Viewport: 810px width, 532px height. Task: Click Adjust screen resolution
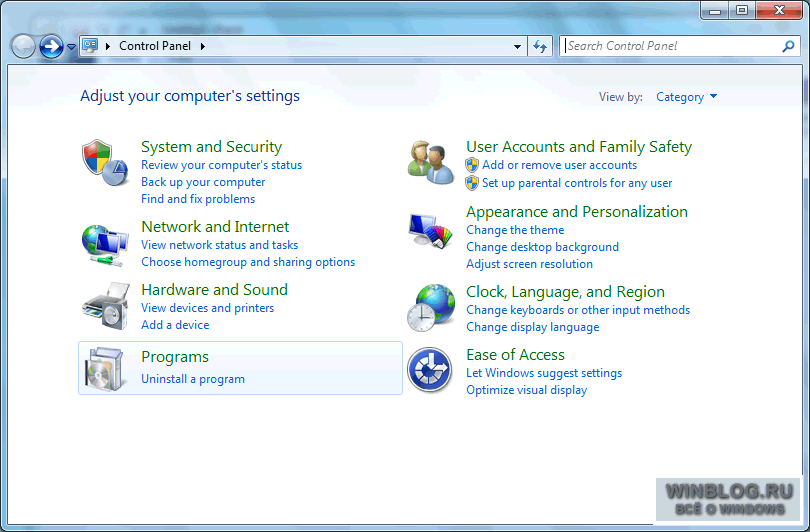(x=529, y=264)
